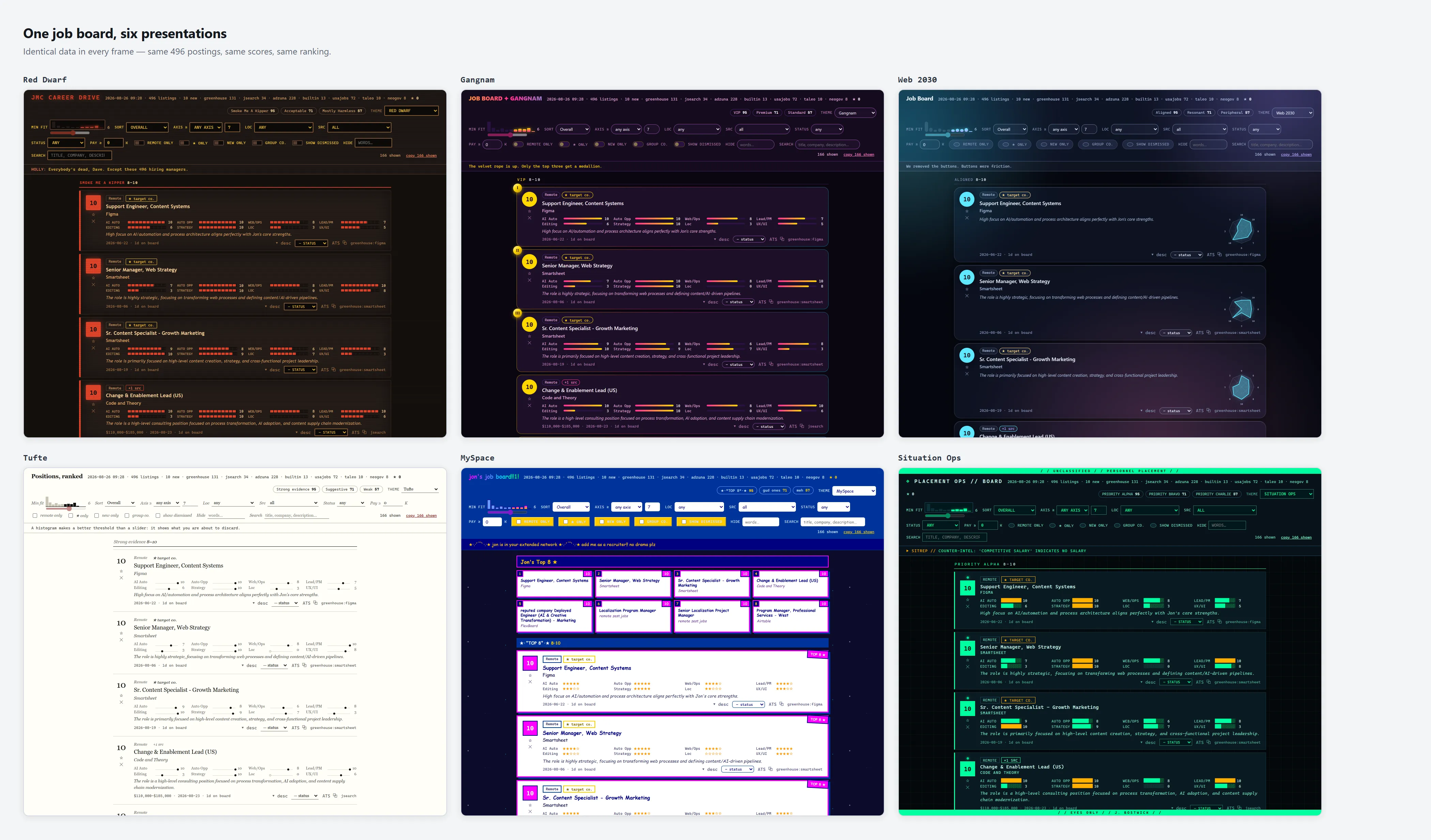Dismiss Support Engineer job with X in Red Dwarf

tap(93, 221)
